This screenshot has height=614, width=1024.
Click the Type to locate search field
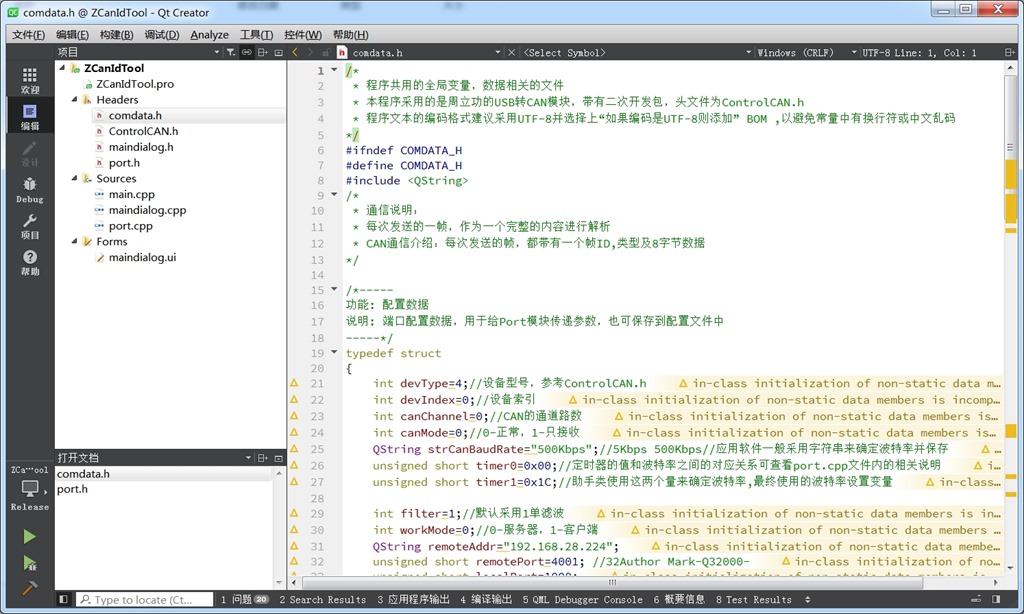coord(144,599)
